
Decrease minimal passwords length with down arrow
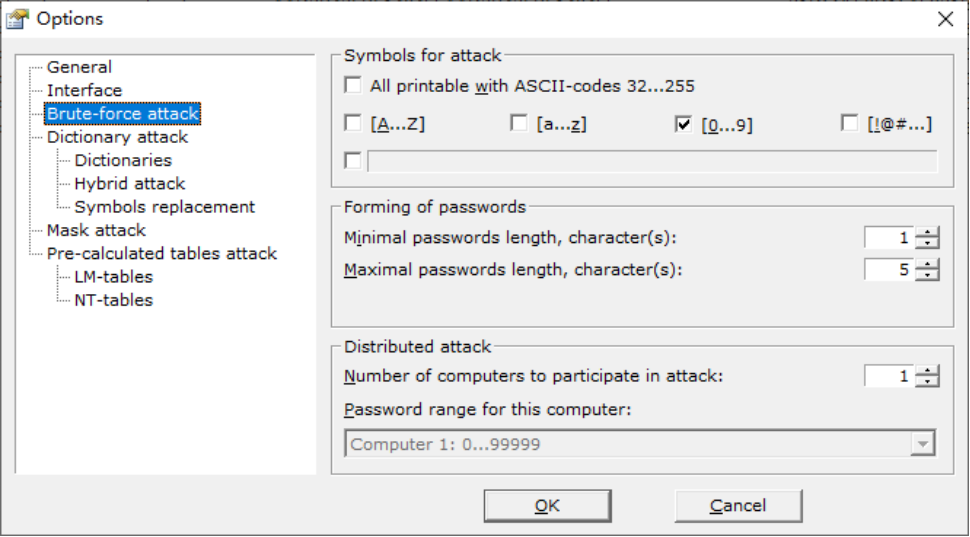(x=930, y=244)
